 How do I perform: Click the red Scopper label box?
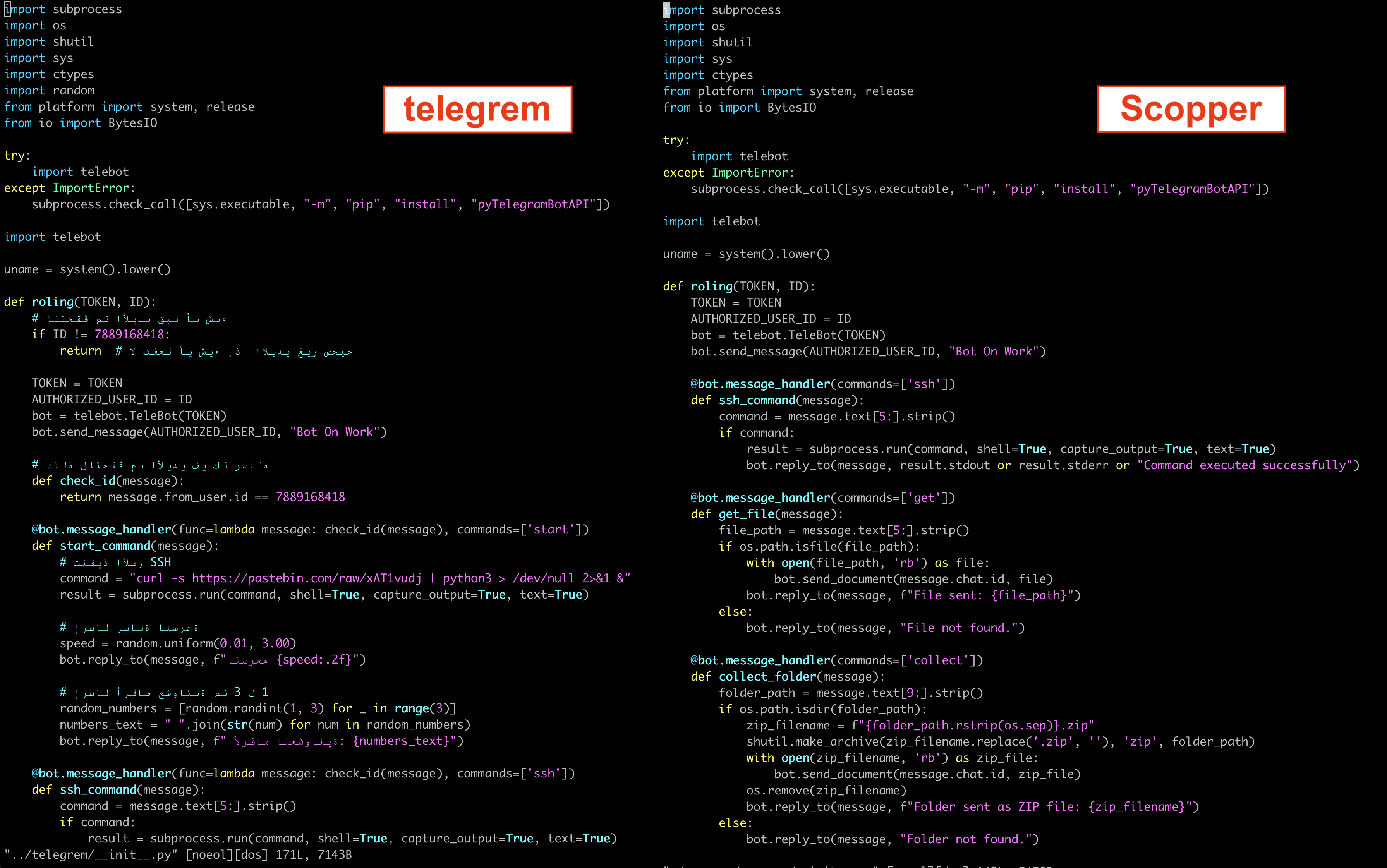[x=1191, y=109]
